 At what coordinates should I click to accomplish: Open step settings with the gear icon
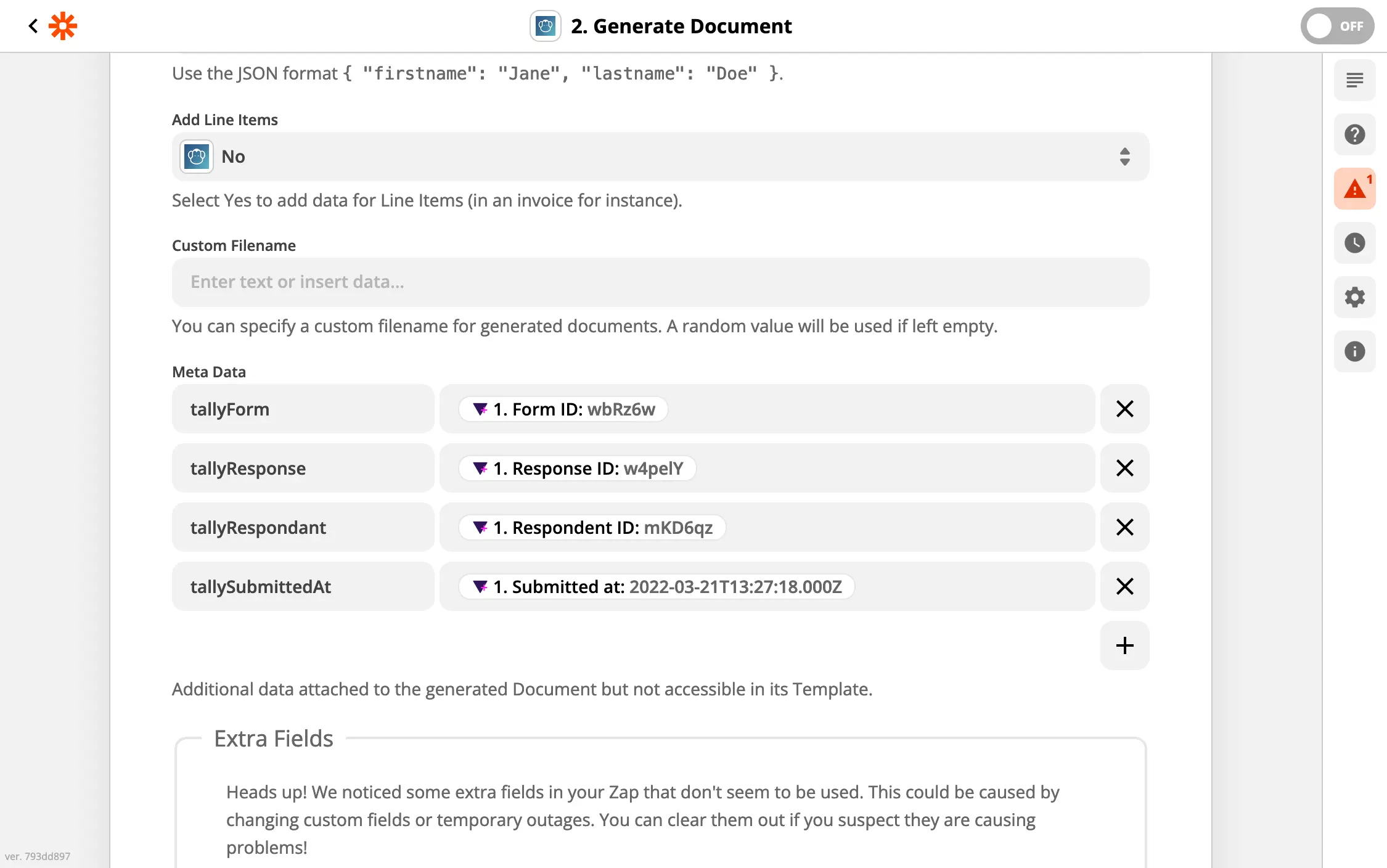(x=1354, y=297)
